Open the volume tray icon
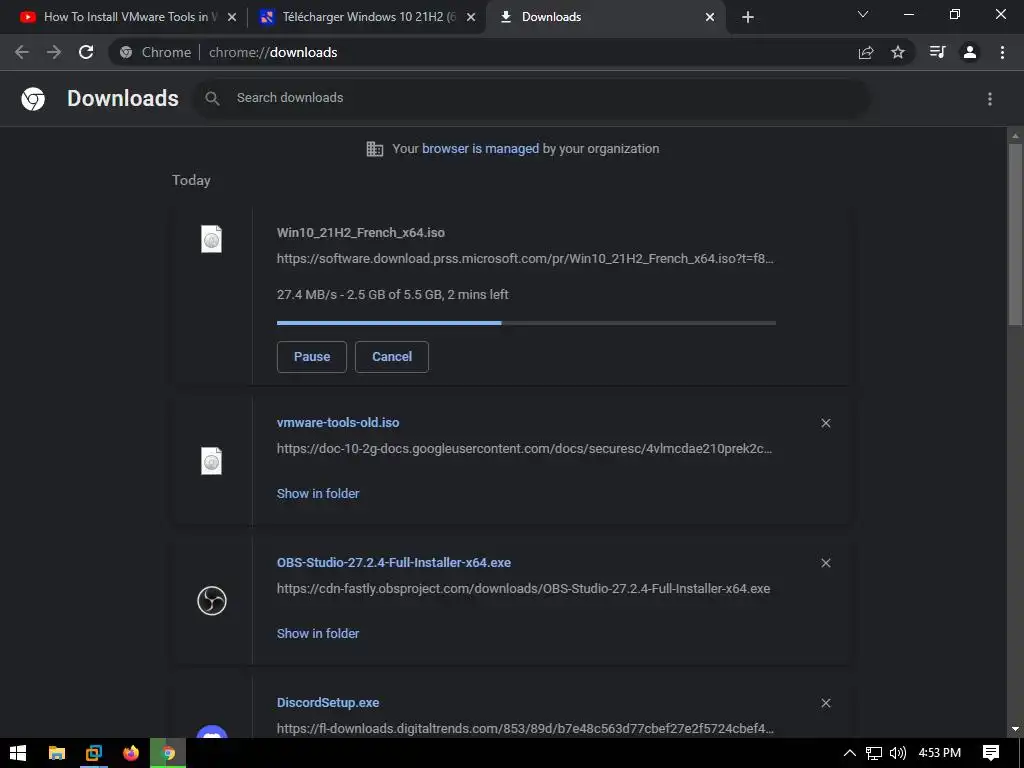The image size is (1024, 768). (x=898, y=753)
